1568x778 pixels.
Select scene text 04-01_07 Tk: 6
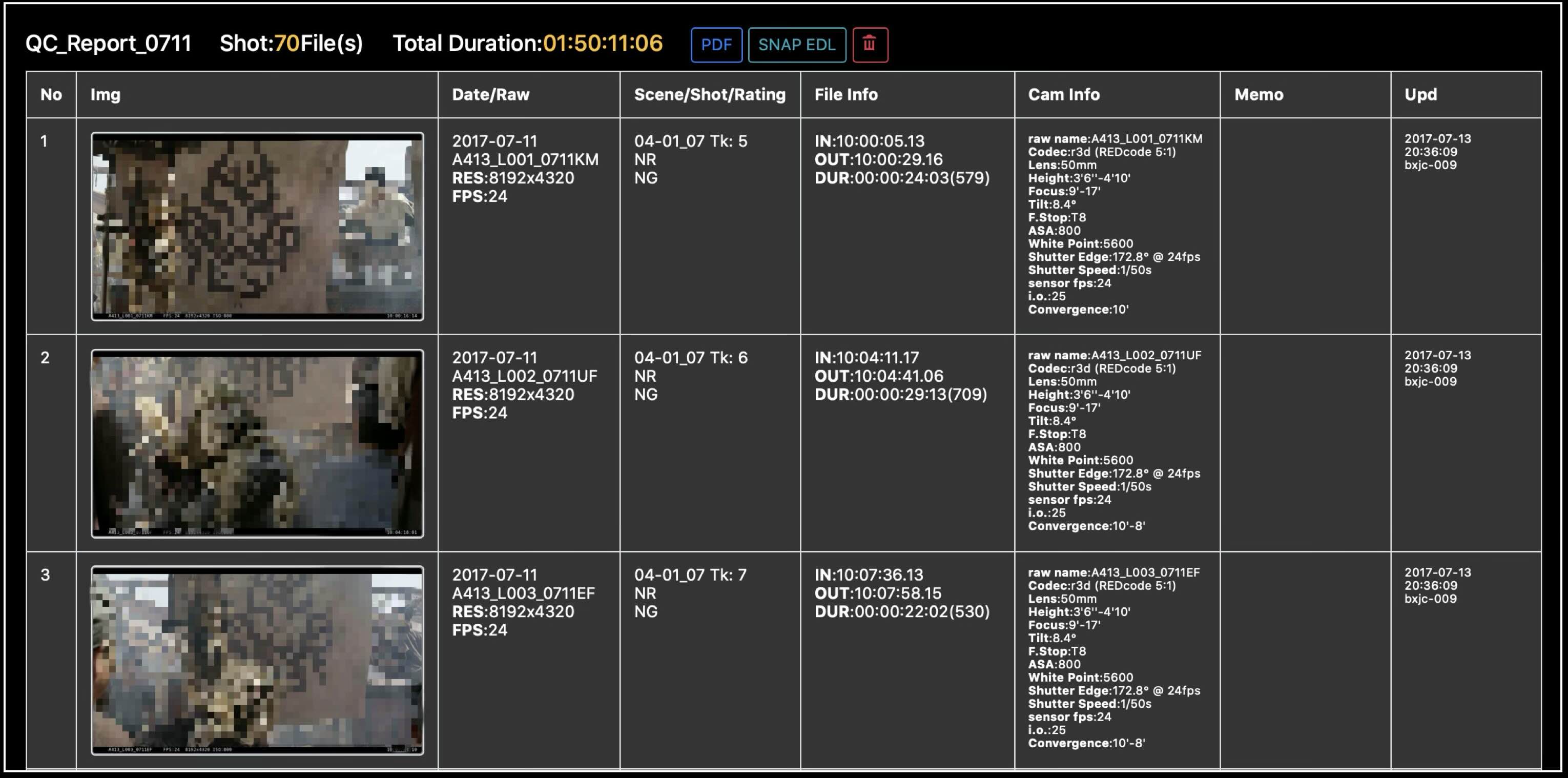[x=690, y=357]
